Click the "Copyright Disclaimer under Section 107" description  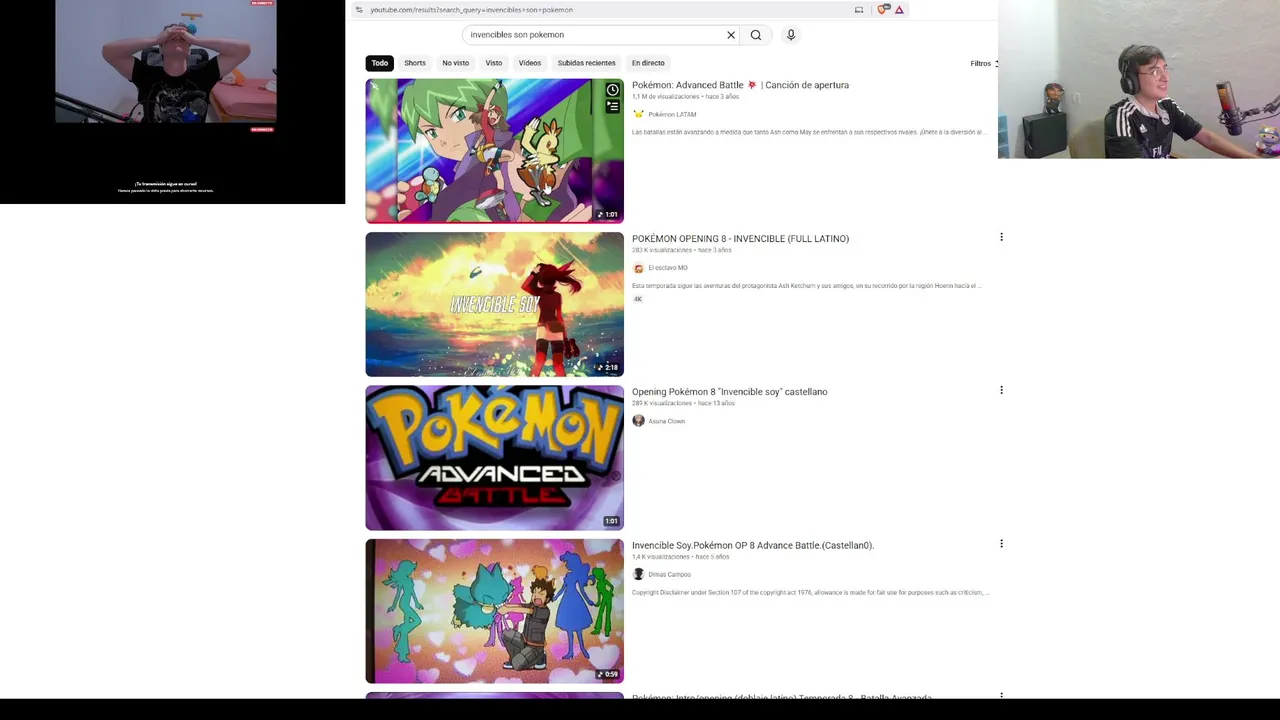click(x=811, y=593)
